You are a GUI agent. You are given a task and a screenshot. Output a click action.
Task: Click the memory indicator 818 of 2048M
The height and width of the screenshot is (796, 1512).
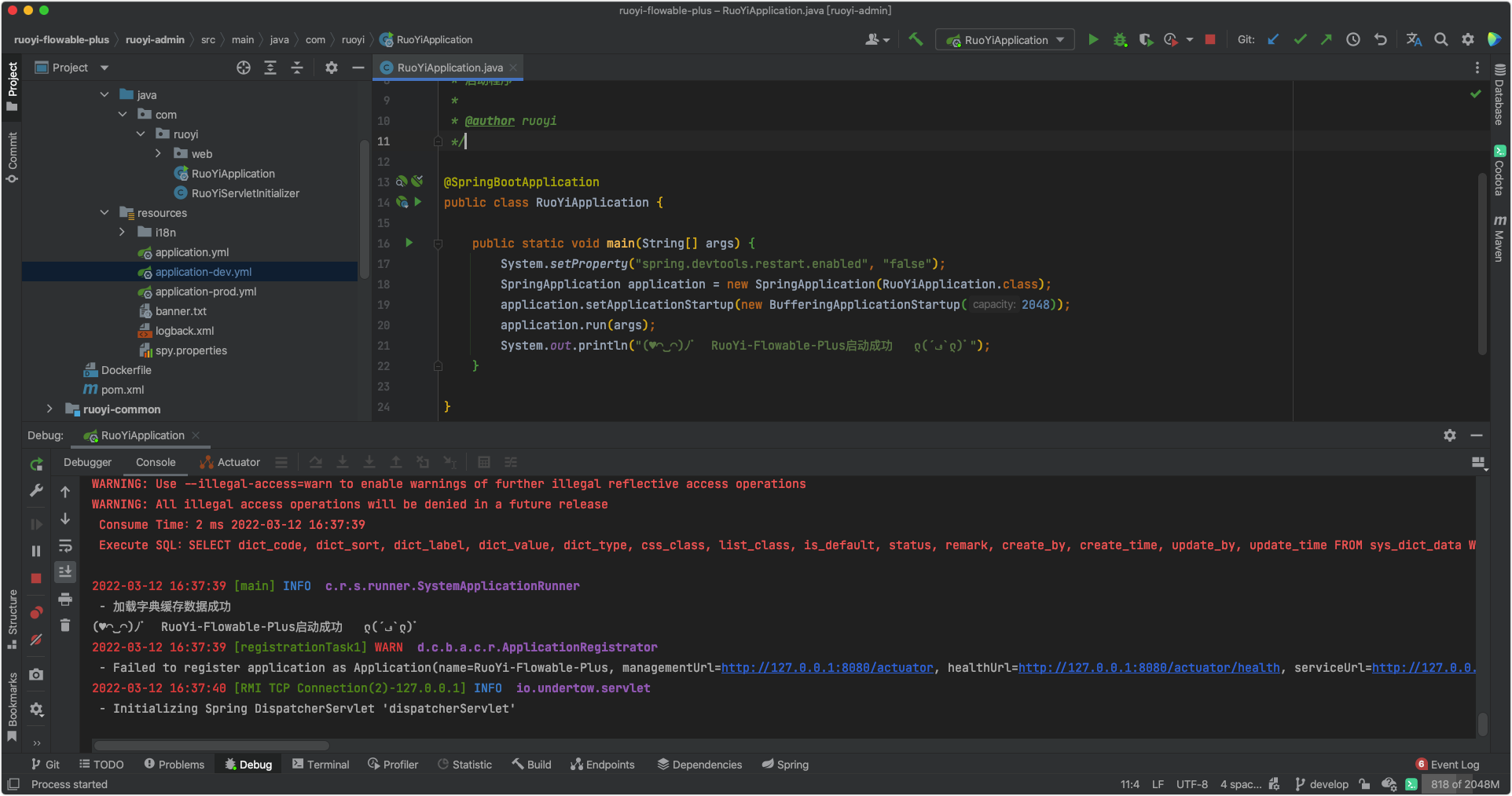(x=1465, y=784)
